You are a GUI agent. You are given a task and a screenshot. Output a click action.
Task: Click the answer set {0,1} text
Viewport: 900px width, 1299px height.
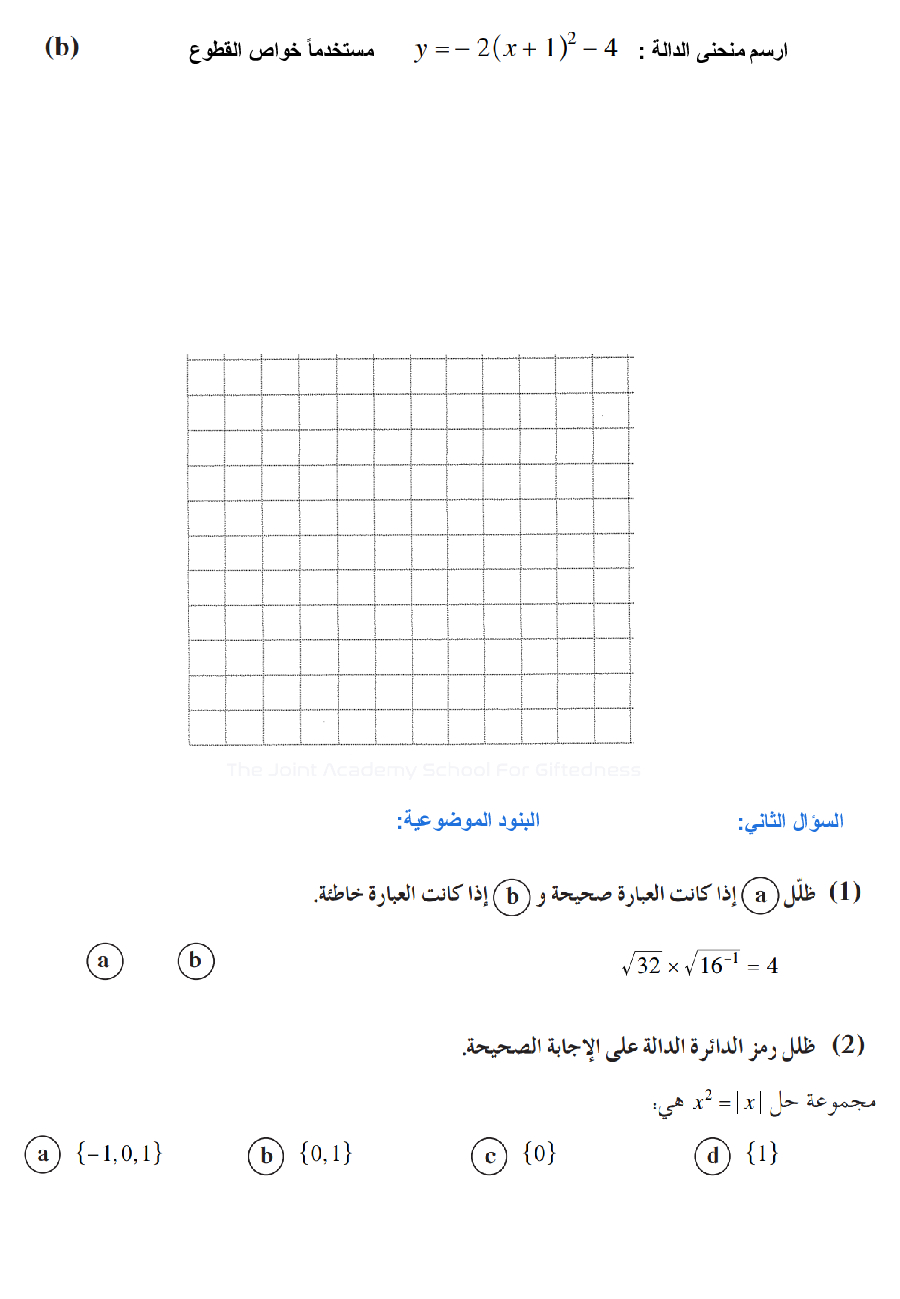(325, 1154)
